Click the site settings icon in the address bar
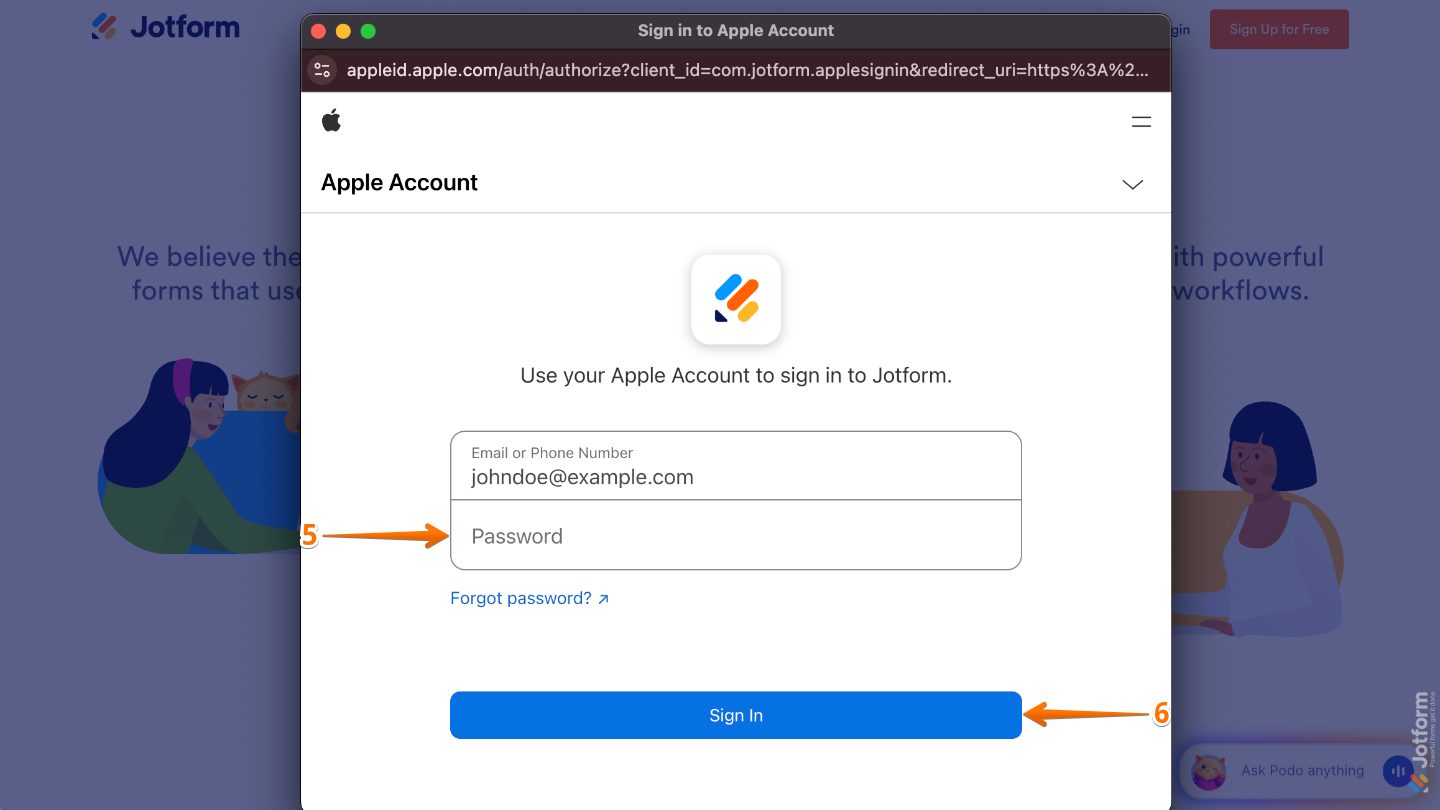Viewport: 1440px width, 810px height. [321, 70]
